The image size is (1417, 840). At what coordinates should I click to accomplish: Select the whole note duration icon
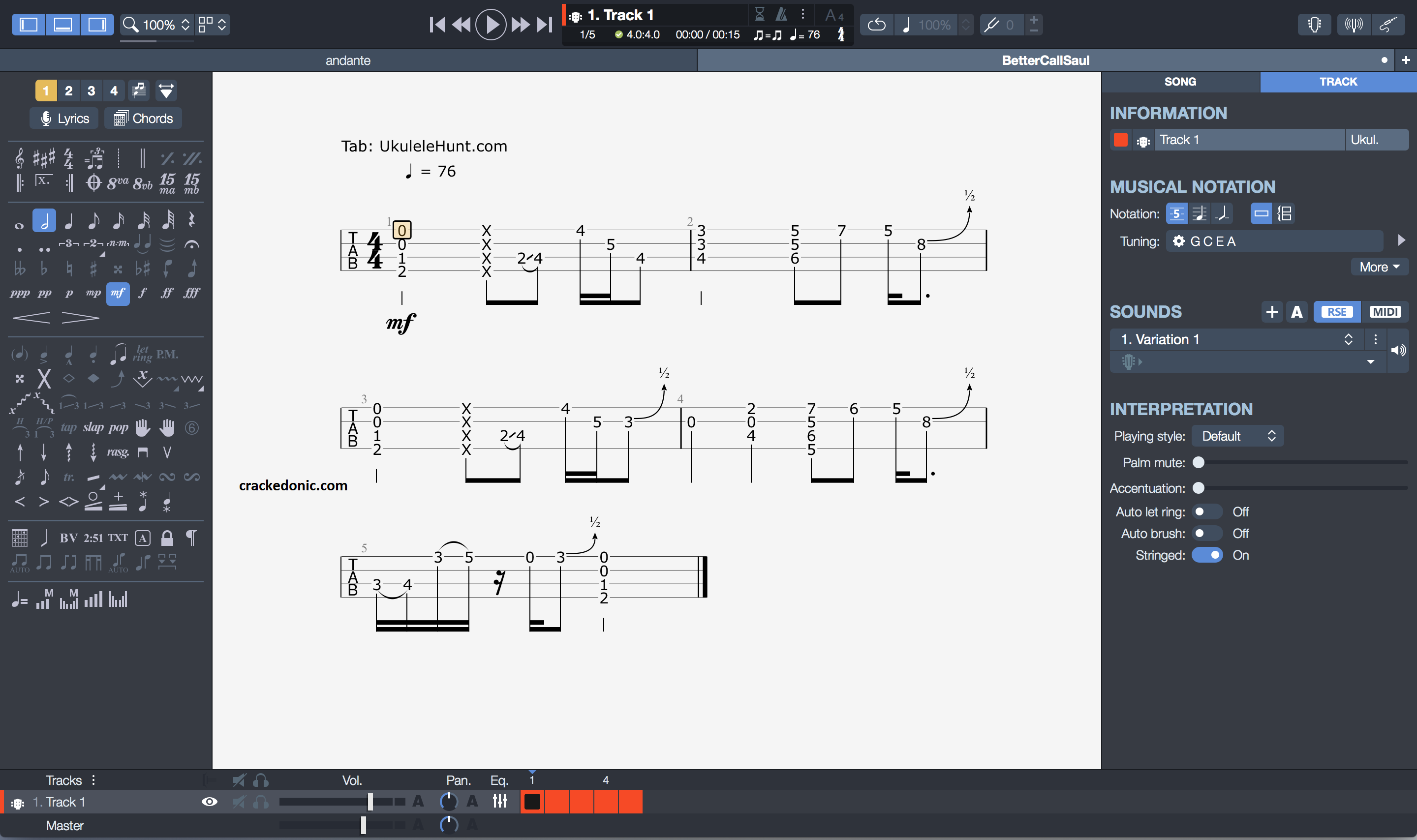click(x=19, y=223)
